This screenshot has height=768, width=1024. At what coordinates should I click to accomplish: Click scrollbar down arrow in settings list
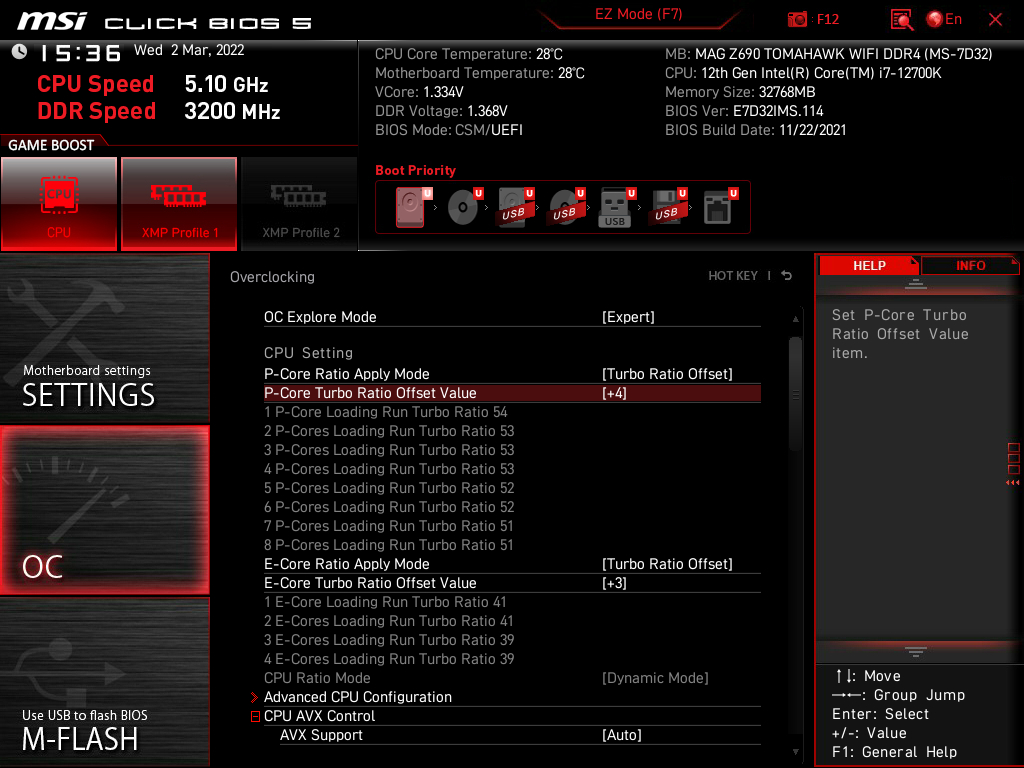click(x=795, y=752)
